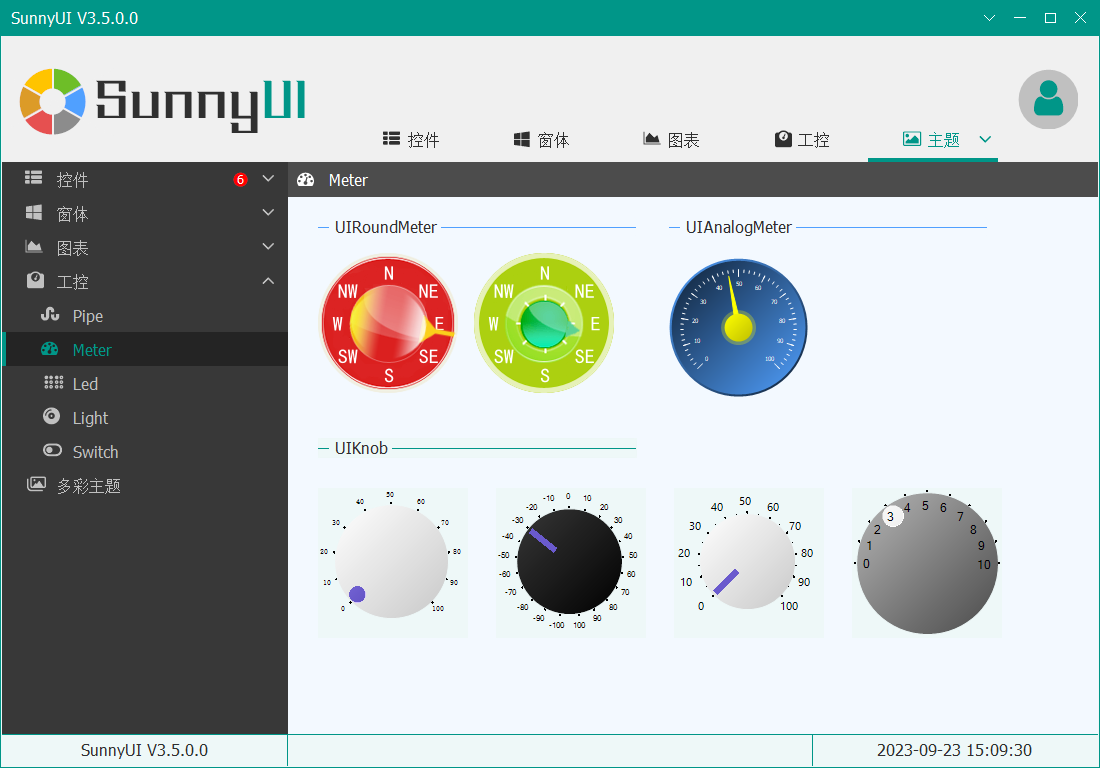Click the black knob with purple pointer
1100x768 pixels.
pos(570,562)
